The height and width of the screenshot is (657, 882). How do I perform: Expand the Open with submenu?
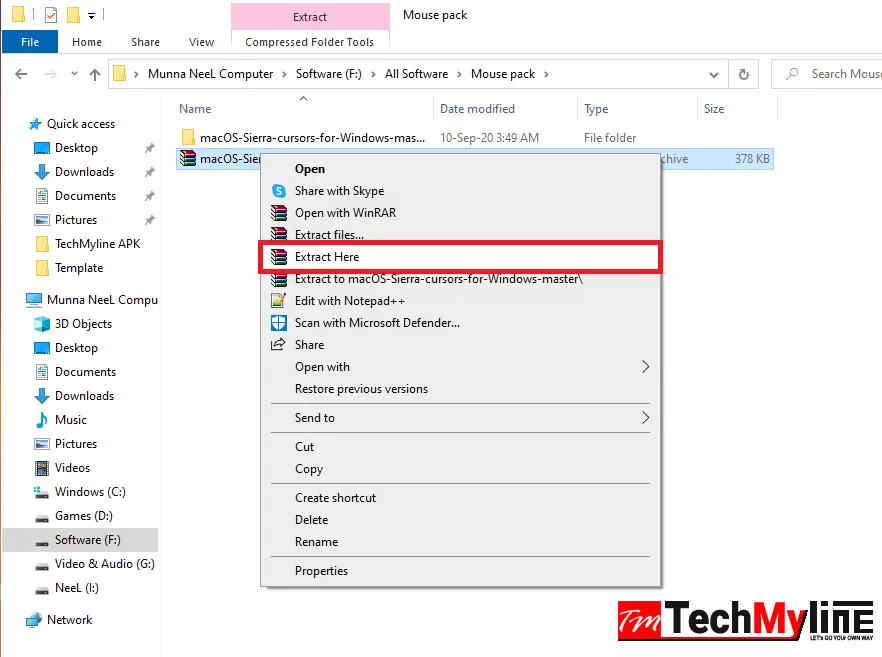click(x=323, y=366)
